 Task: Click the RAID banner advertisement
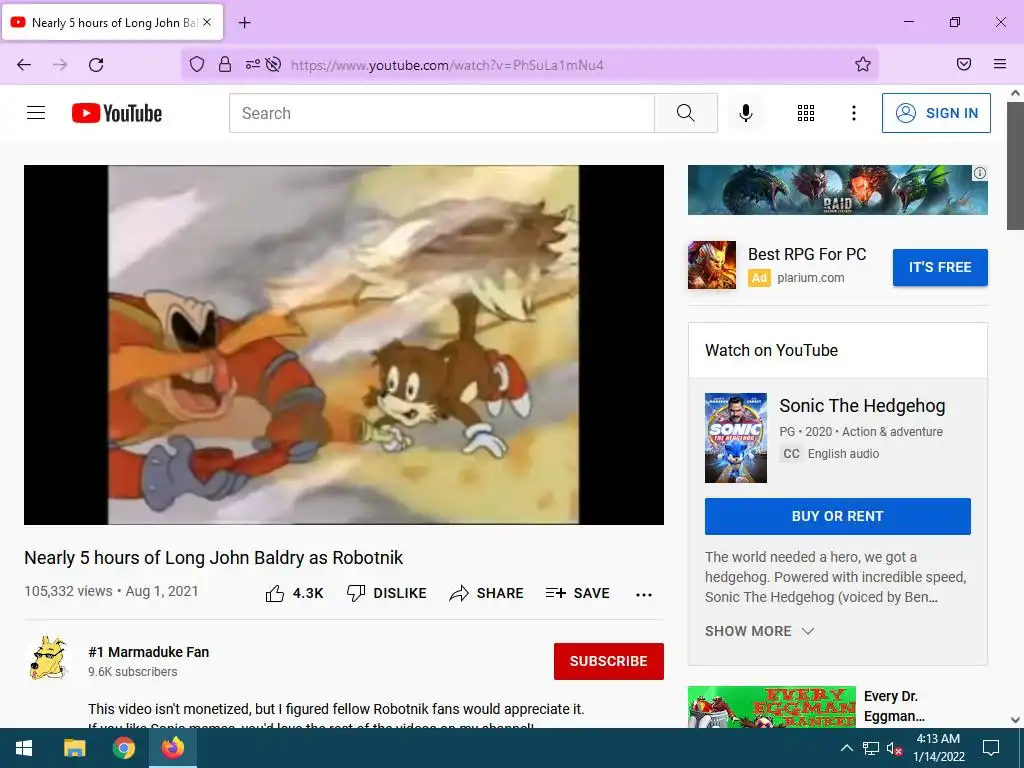[837, 190]
